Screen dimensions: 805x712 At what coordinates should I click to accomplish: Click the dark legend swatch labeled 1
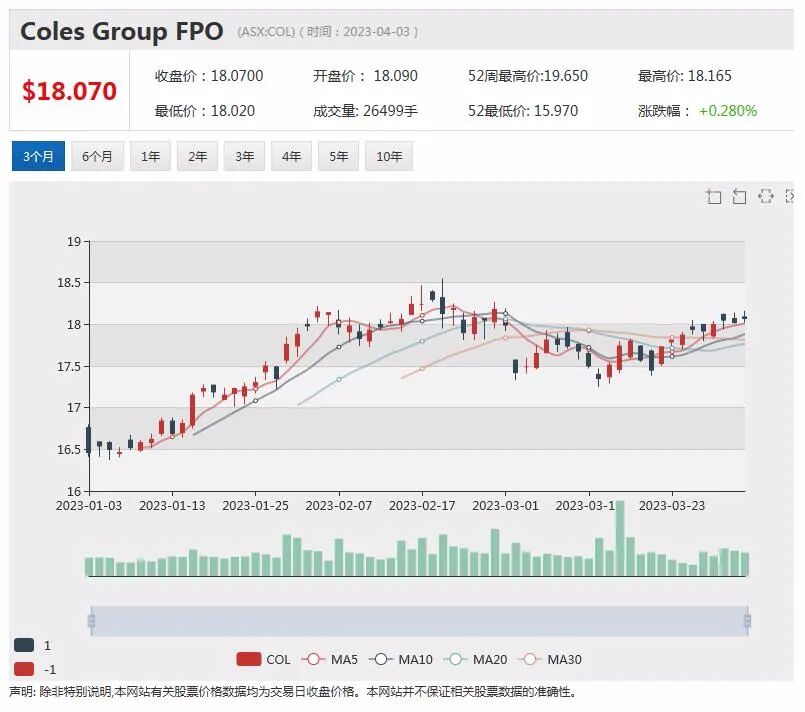24,645
